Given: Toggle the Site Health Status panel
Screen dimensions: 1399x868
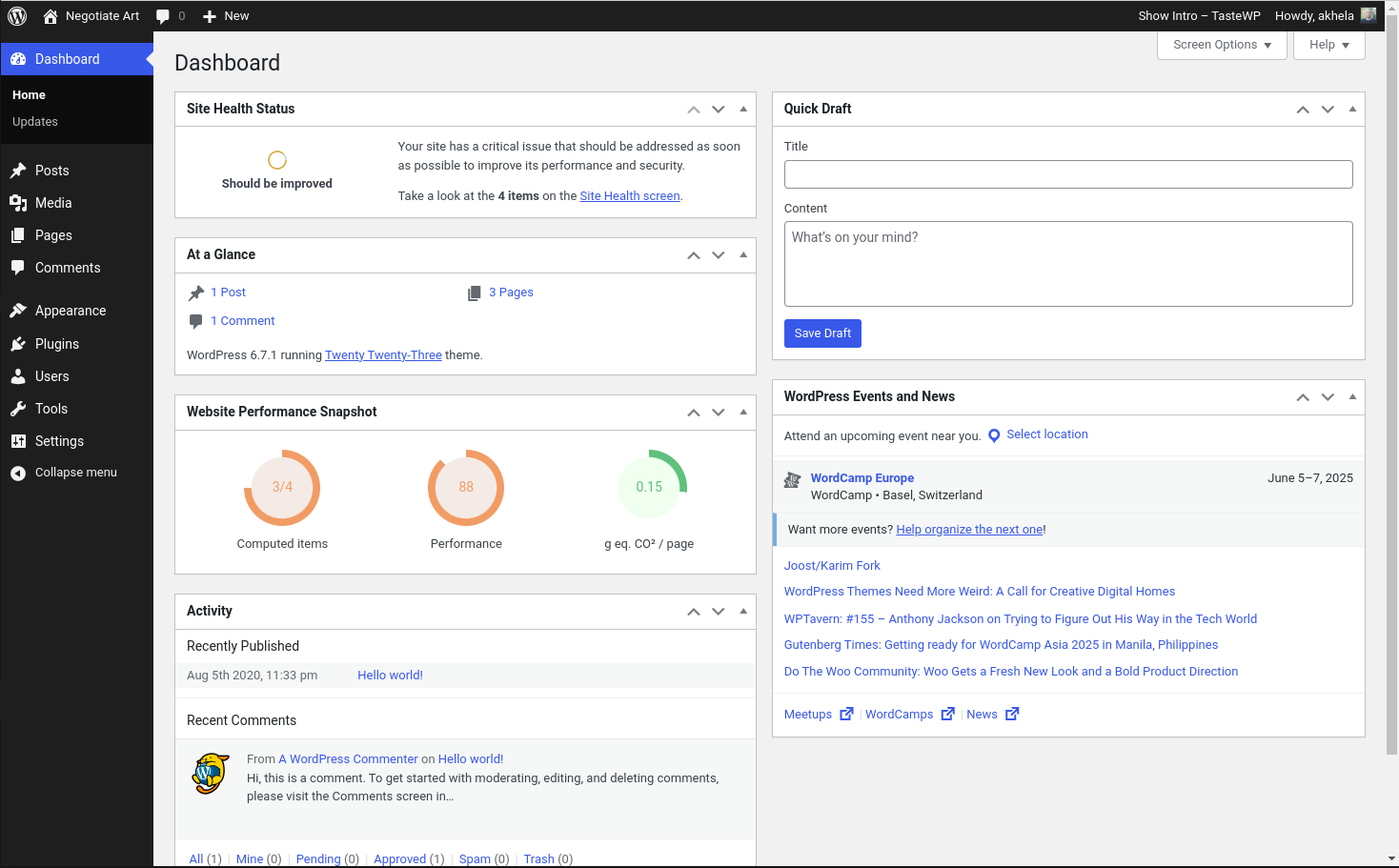Looking at the screenshot, I should 743,109.
